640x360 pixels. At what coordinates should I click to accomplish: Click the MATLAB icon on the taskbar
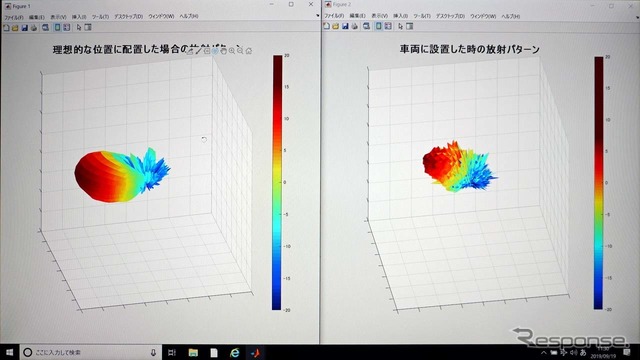click(256, 352)
